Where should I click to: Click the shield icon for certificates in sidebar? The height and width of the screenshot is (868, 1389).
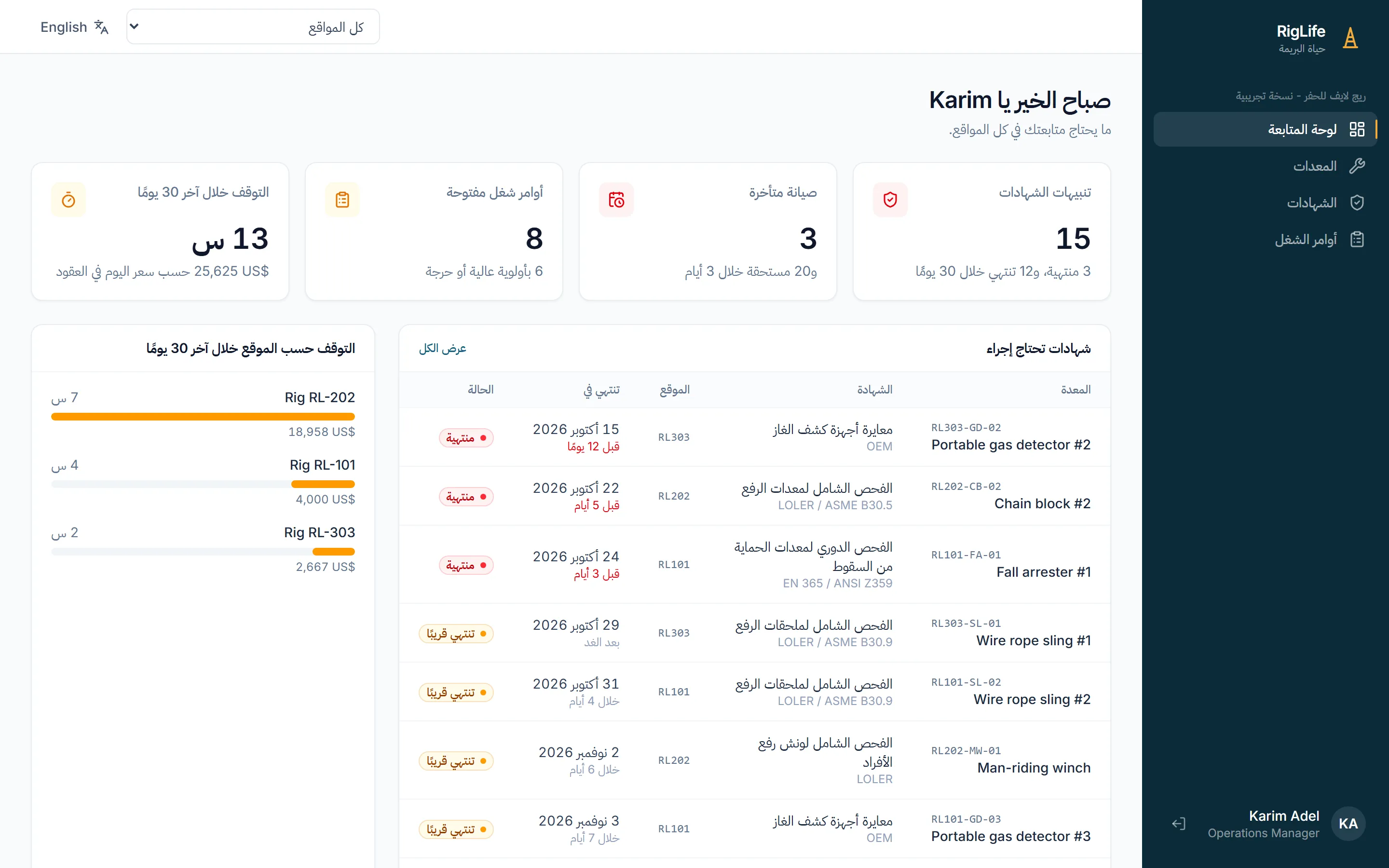pyautogui.click(x=1357, y=203)
